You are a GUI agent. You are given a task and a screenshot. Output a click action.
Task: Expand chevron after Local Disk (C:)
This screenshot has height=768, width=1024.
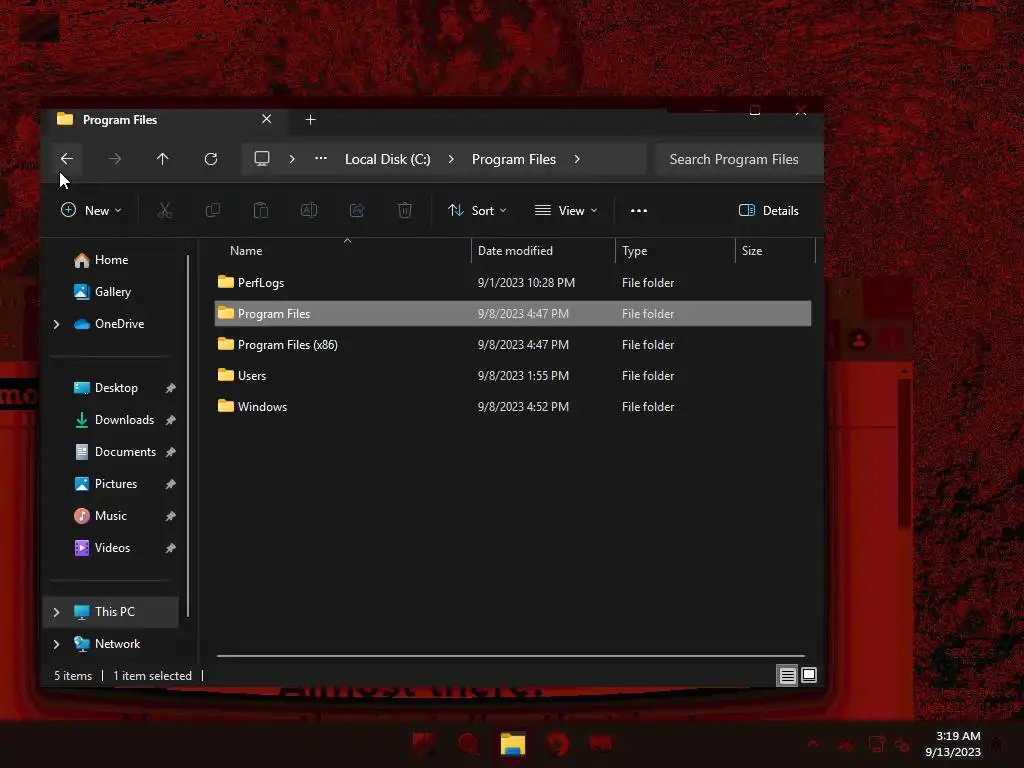pyautogui.click(x=451, y=159)
